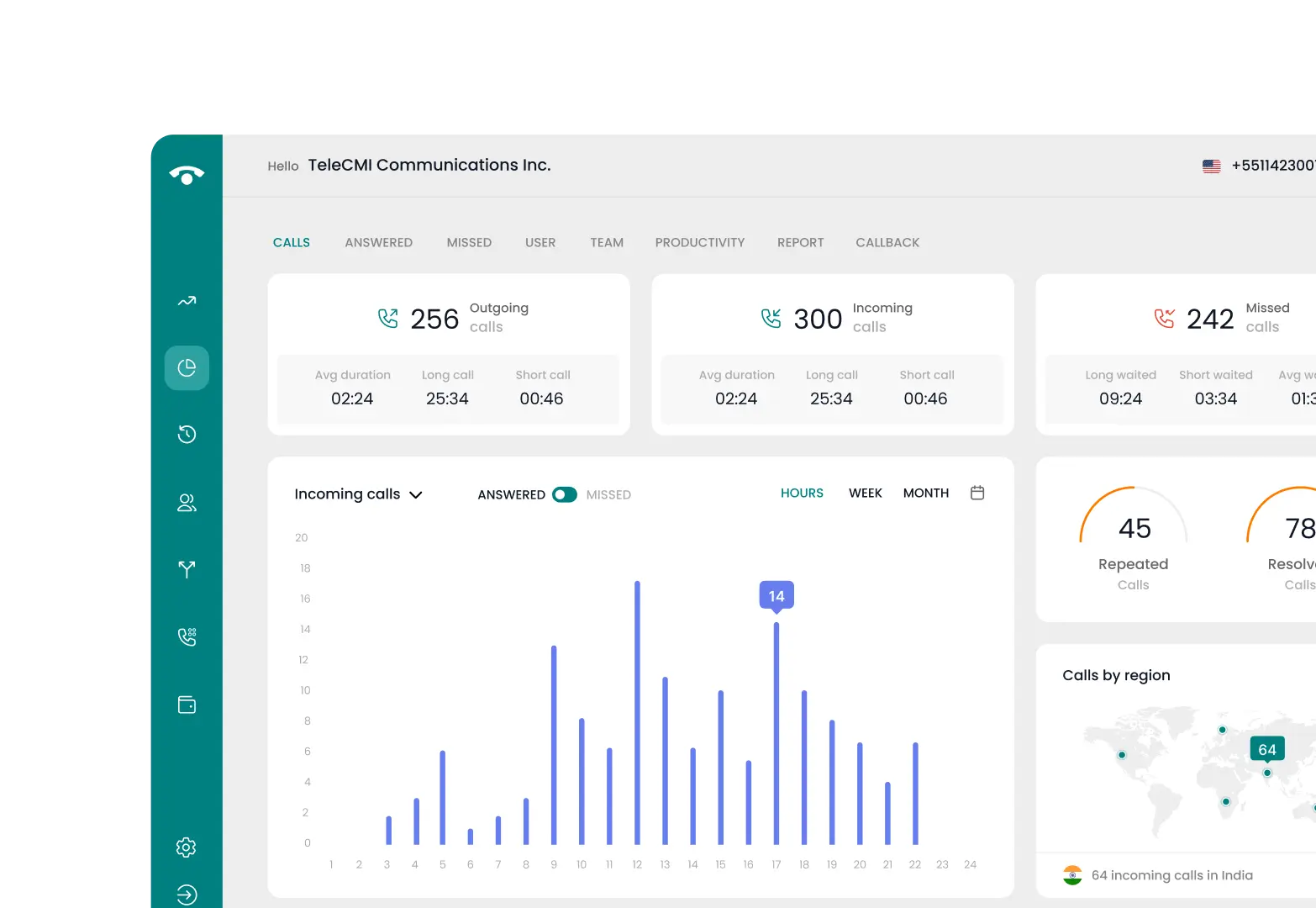Open the trending analytics icon in sidebar
This screenshot has width=1316, height=908.
coord(187,301)
